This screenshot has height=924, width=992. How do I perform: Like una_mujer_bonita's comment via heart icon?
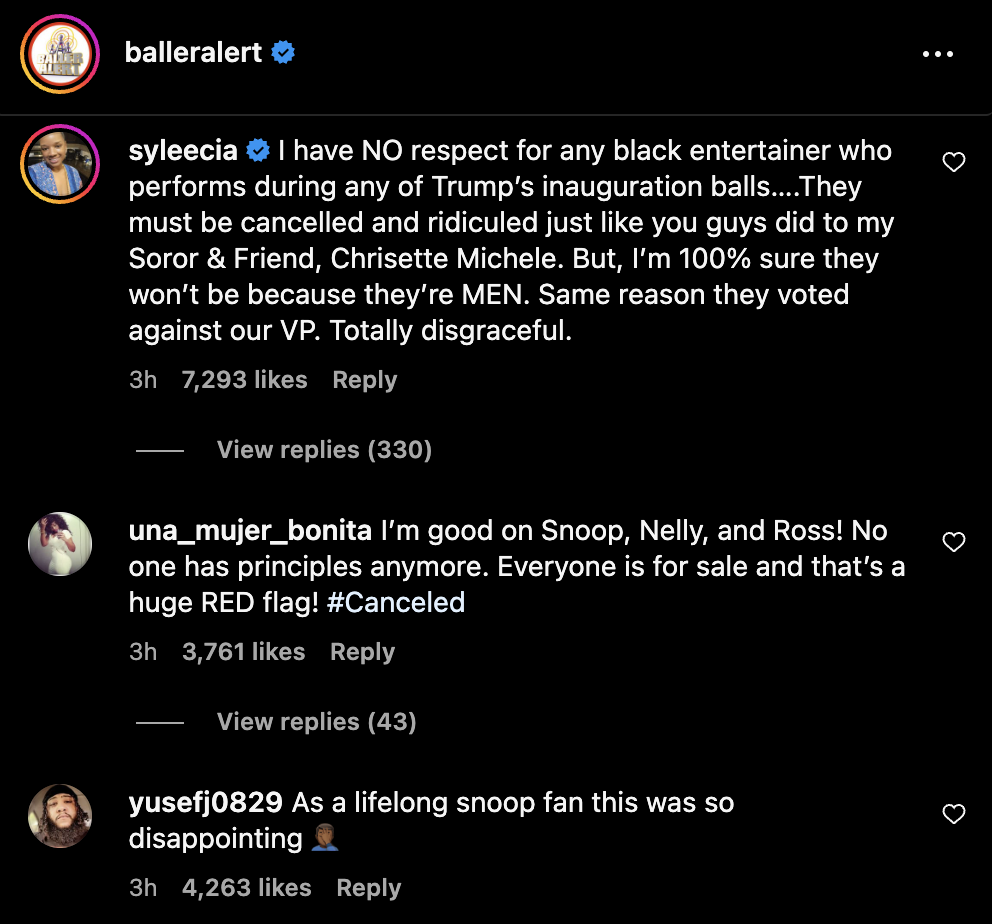(x=954, y=540)
